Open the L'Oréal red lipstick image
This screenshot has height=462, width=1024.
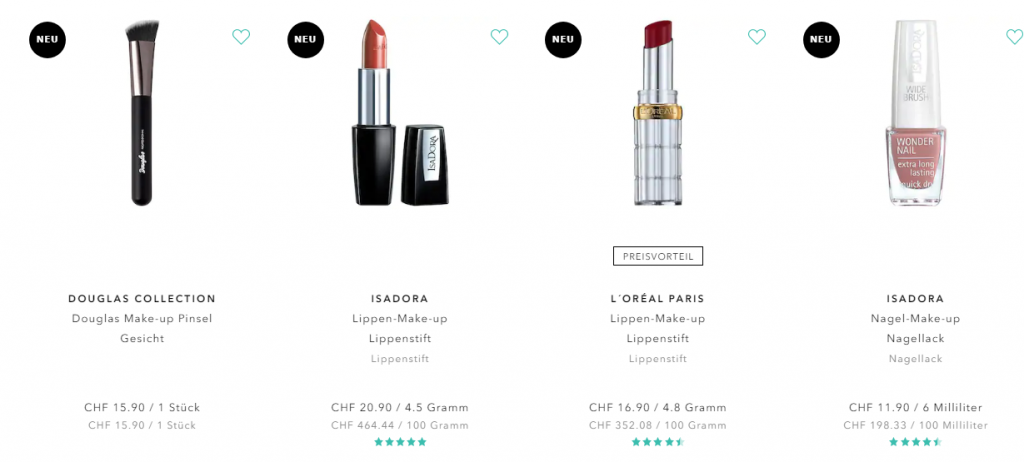(658, 112)
